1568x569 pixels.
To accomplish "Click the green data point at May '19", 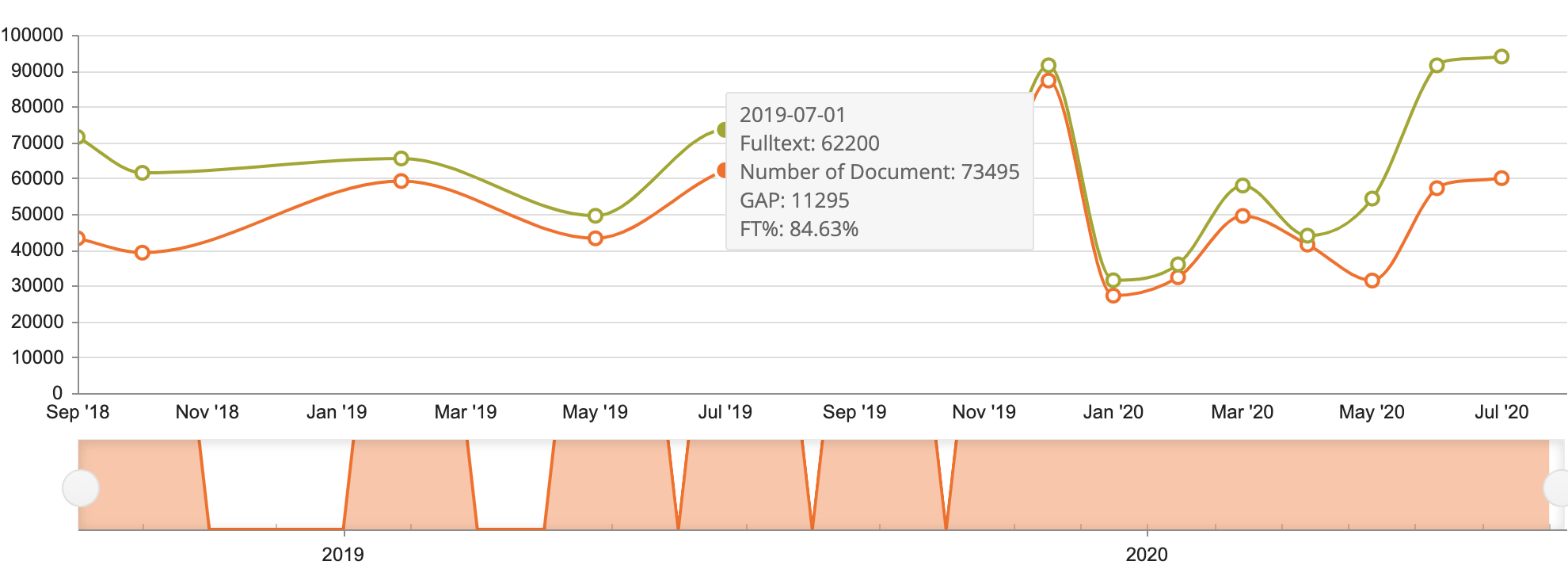I will [596, 216].
